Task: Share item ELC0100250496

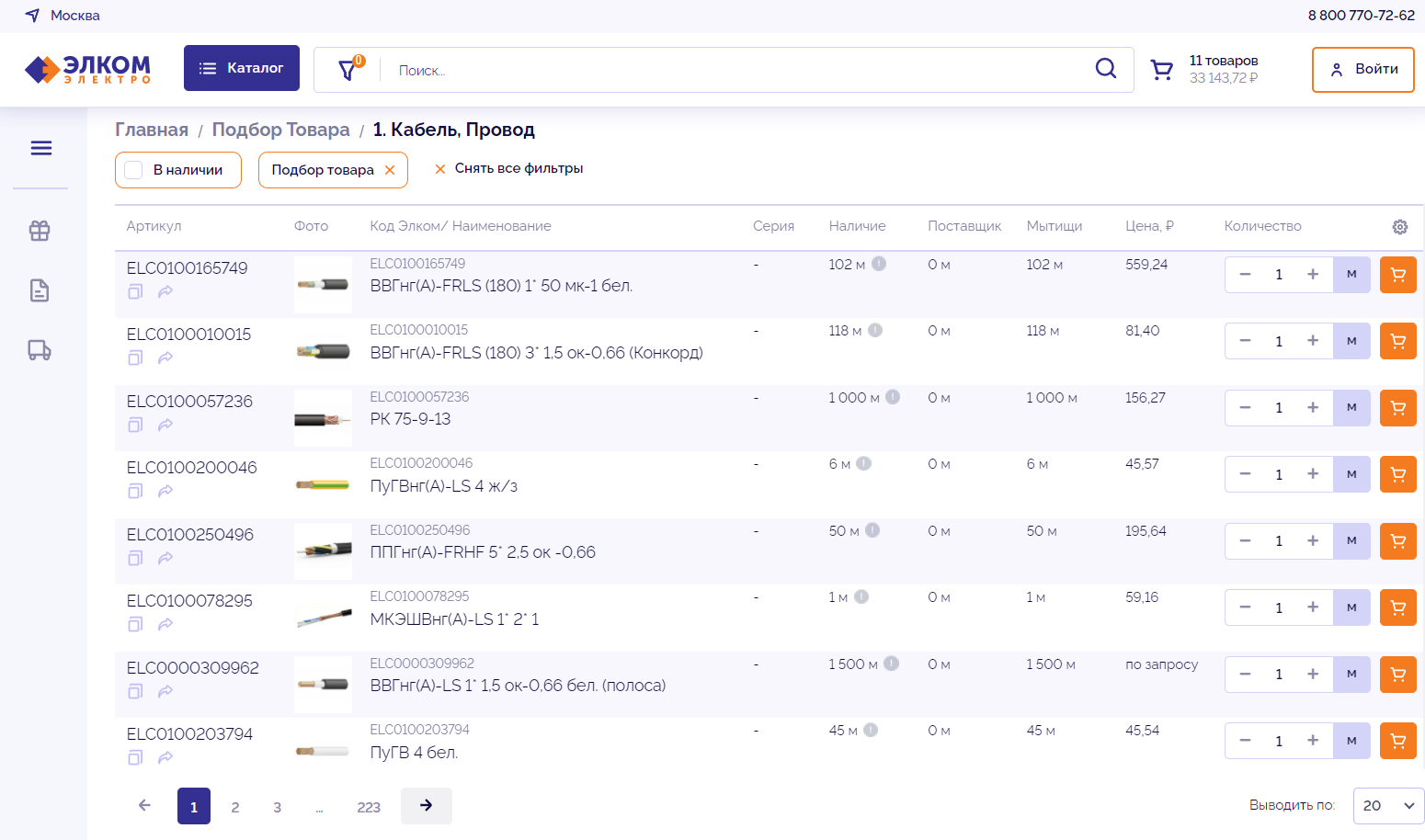Action: pos(165,558)
